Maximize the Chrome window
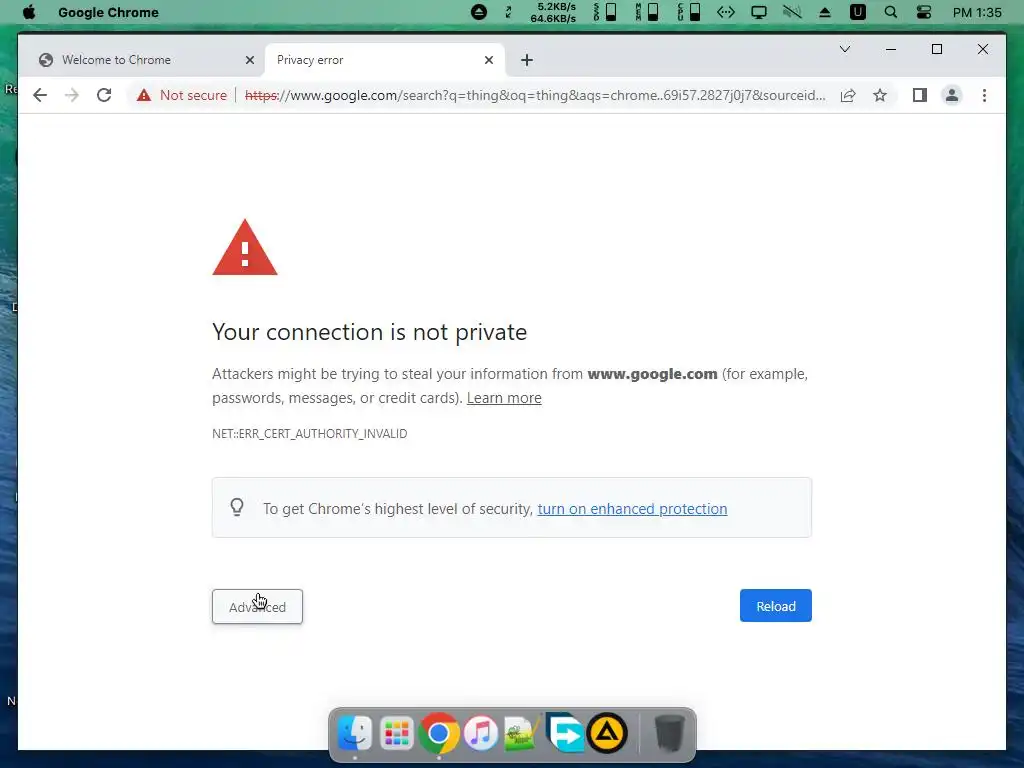Screen dimensions: 1024x768 (936, 49)
